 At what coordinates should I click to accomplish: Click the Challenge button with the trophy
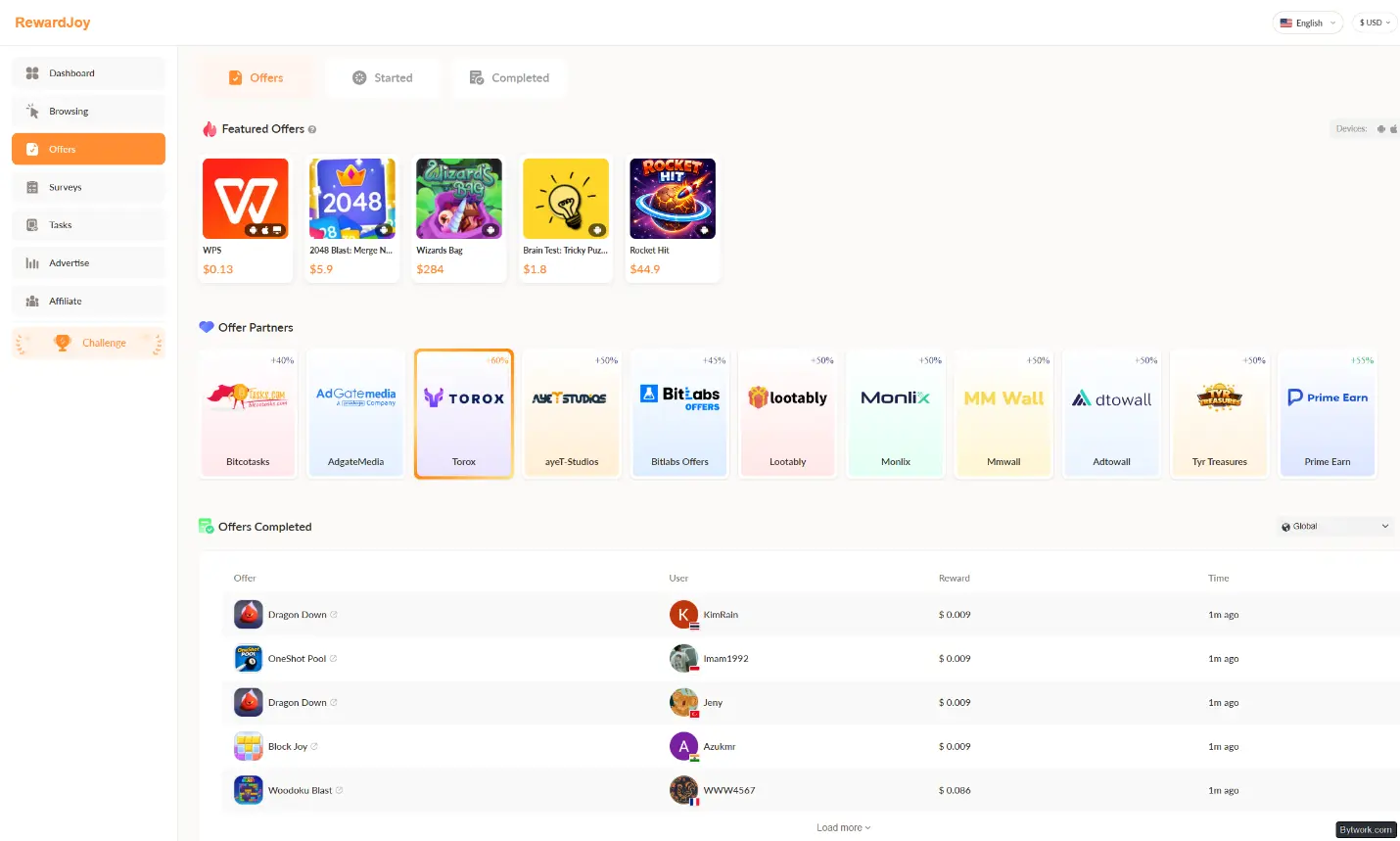(88, 344)
